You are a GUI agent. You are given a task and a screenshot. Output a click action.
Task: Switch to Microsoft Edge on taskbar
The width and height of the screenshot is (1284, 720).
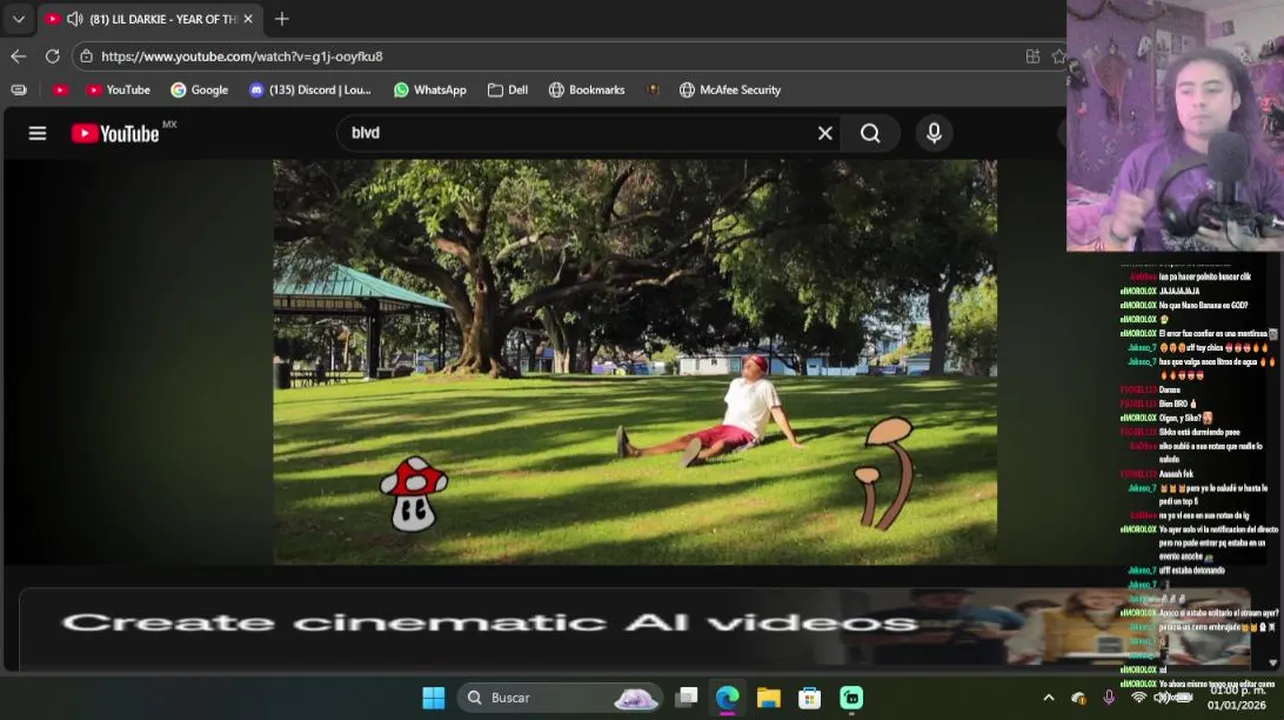click(x=727, y=697)
